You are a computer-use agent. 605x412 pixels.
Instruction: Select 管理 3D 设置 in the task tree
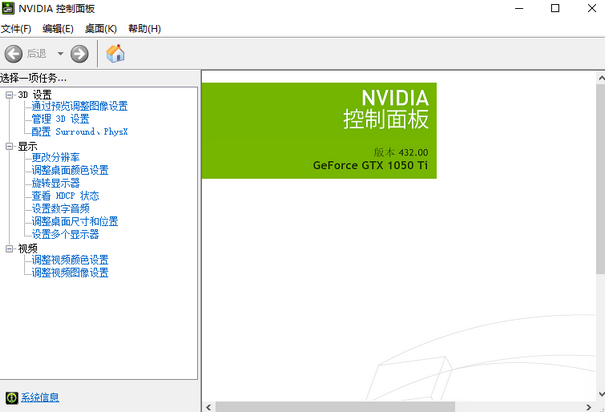pyautogui.click(x=60, y=119)
